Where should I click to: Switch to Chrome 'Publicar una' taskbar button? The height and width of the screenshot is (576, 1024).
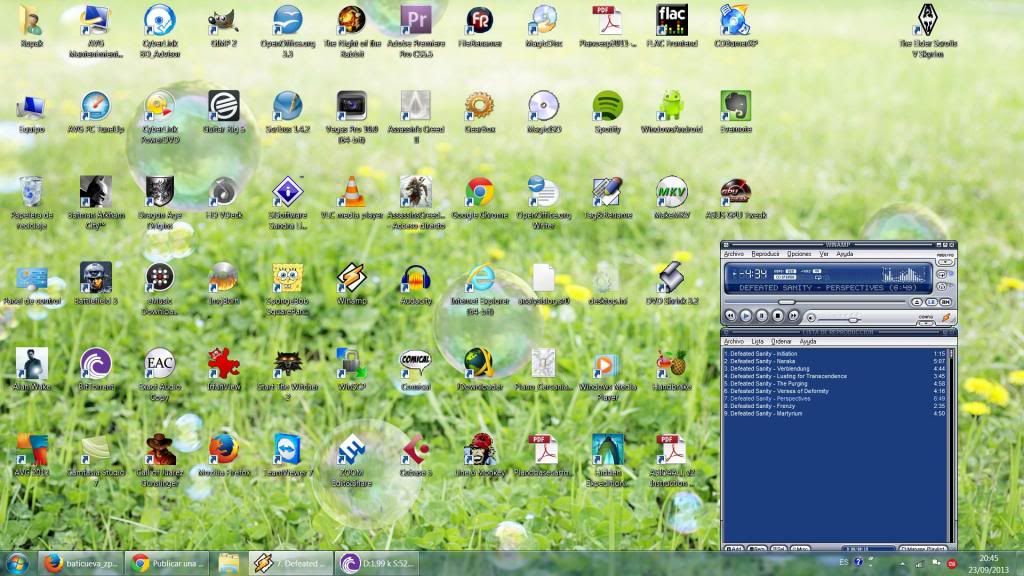coord(167,563)
